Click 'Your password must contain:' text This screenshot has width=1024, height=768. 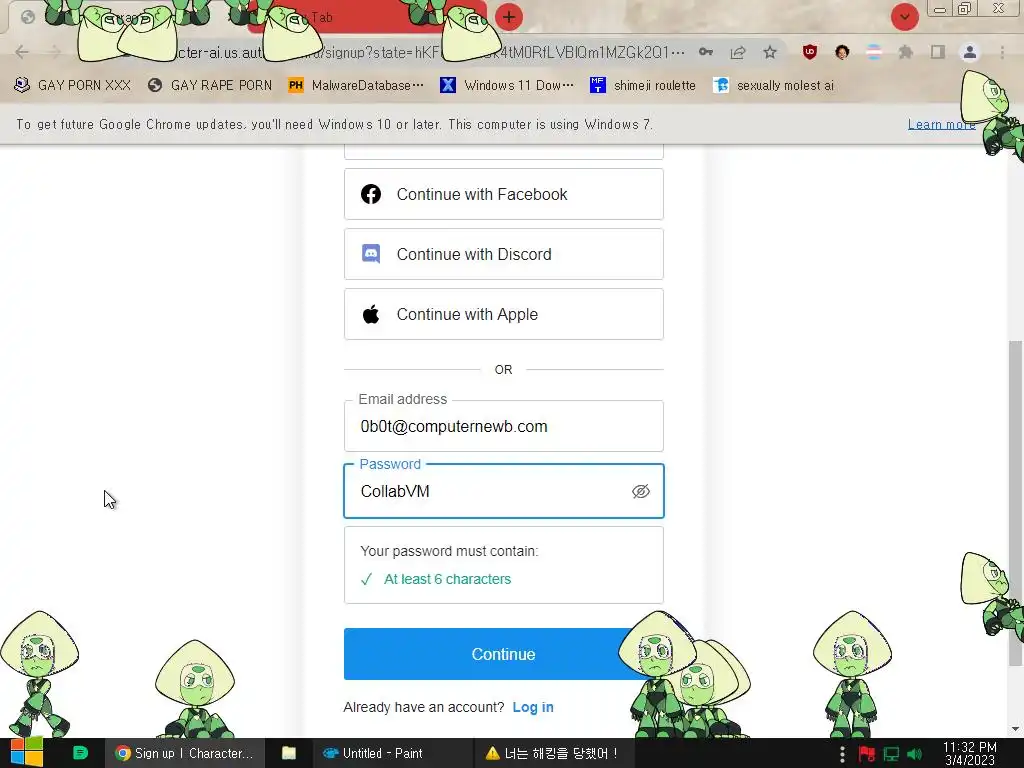click(449, 551)
